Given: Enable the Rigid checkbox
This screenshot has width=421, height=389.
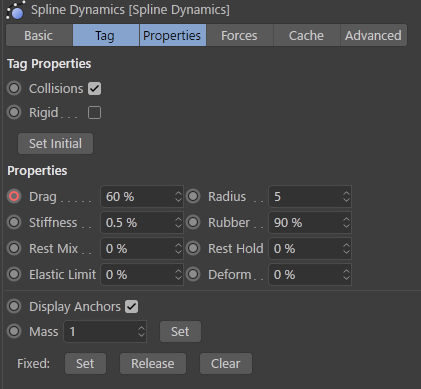Looking at the screenshot, I should (x=95, y=113).
